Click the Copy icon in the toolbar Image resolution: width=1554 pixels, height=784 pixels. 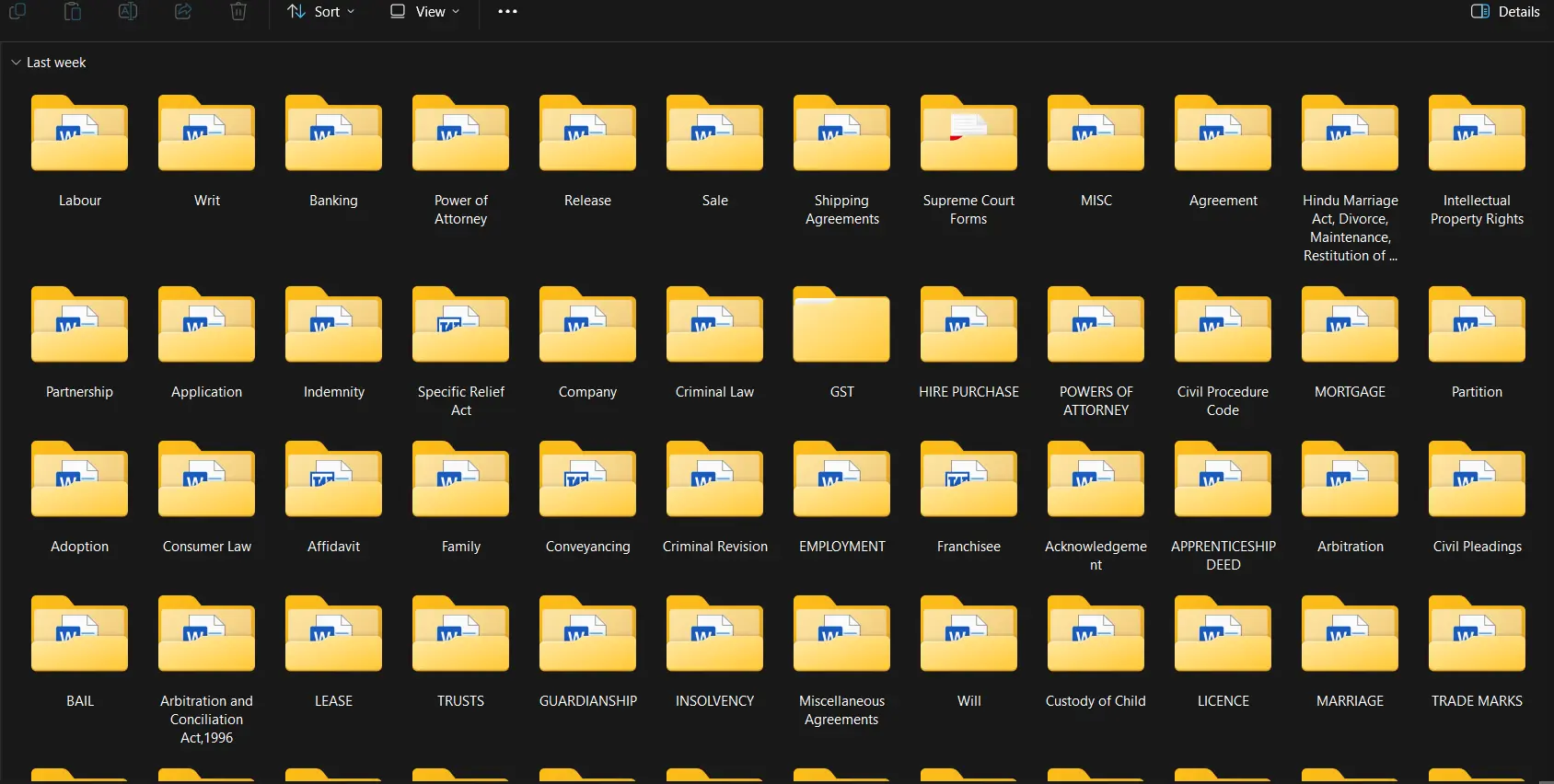tap(17, 11)
